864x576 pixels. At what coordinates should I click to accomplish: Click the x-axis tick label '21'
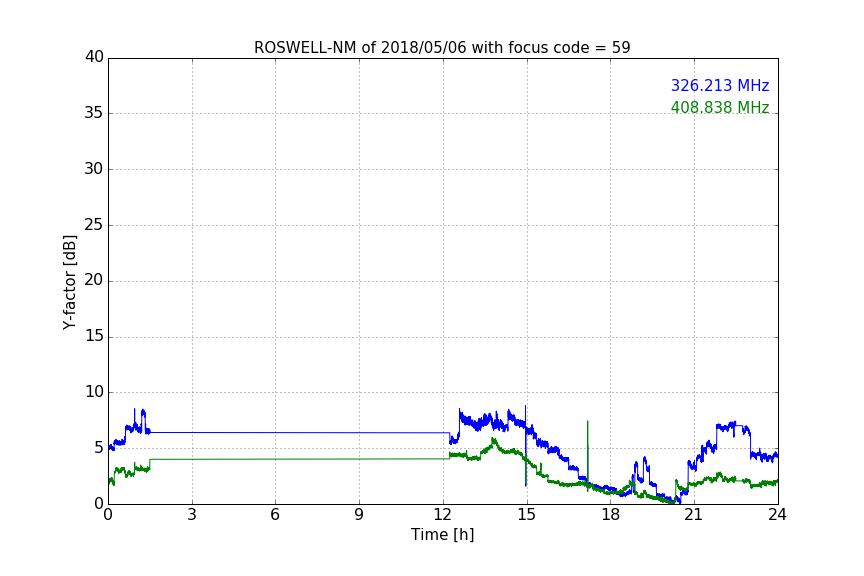click(694, 515)
